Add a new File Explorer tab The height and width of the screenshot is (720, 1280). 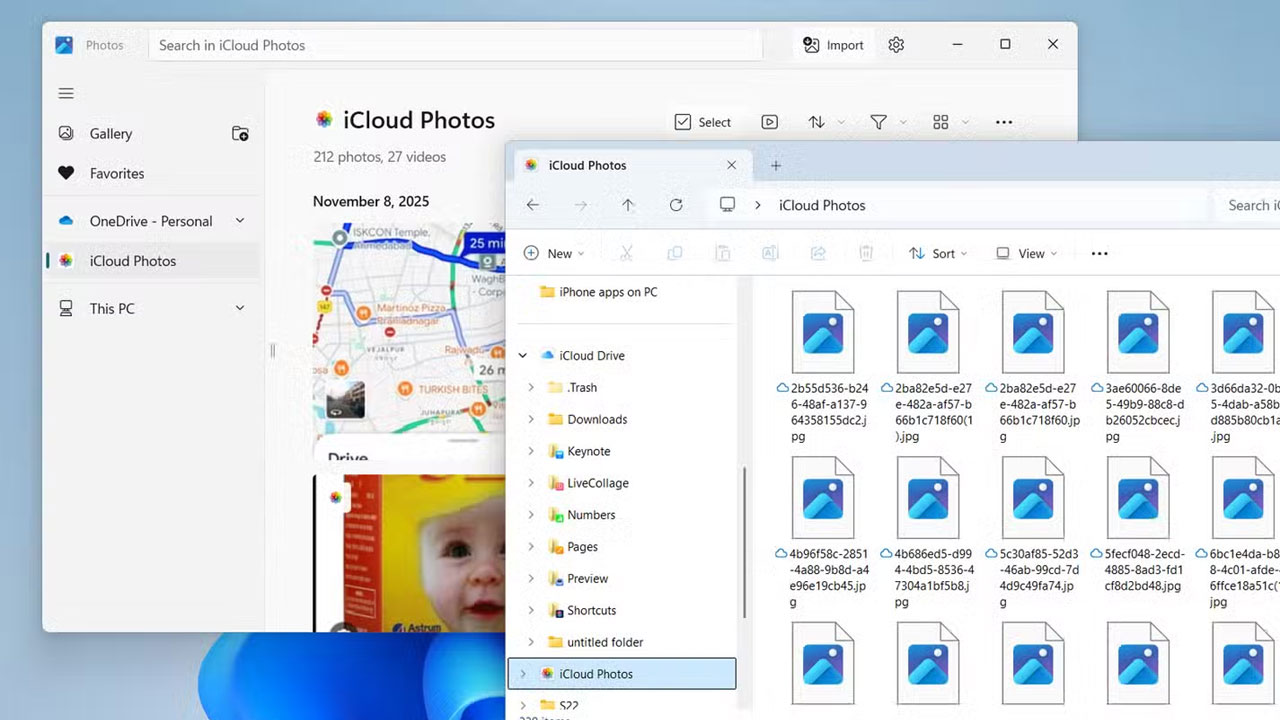coord(776,166)
